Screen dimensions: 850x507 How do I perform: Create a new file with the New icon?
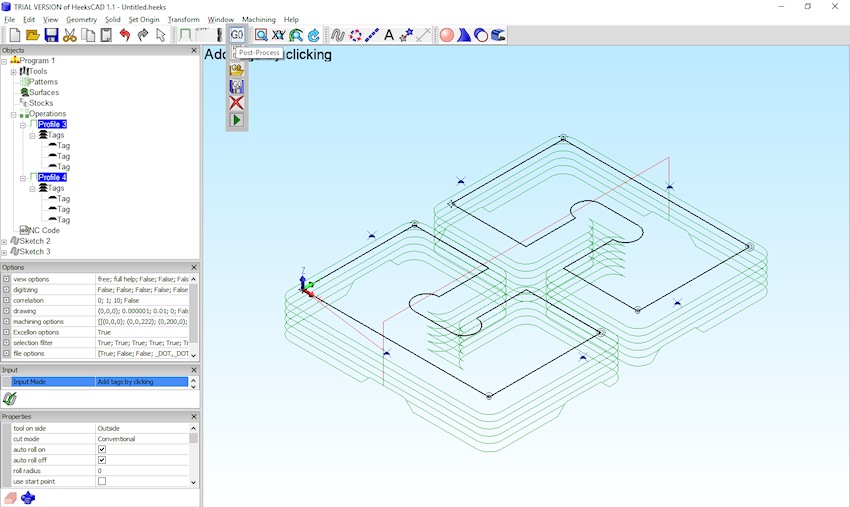coord(15,35)
